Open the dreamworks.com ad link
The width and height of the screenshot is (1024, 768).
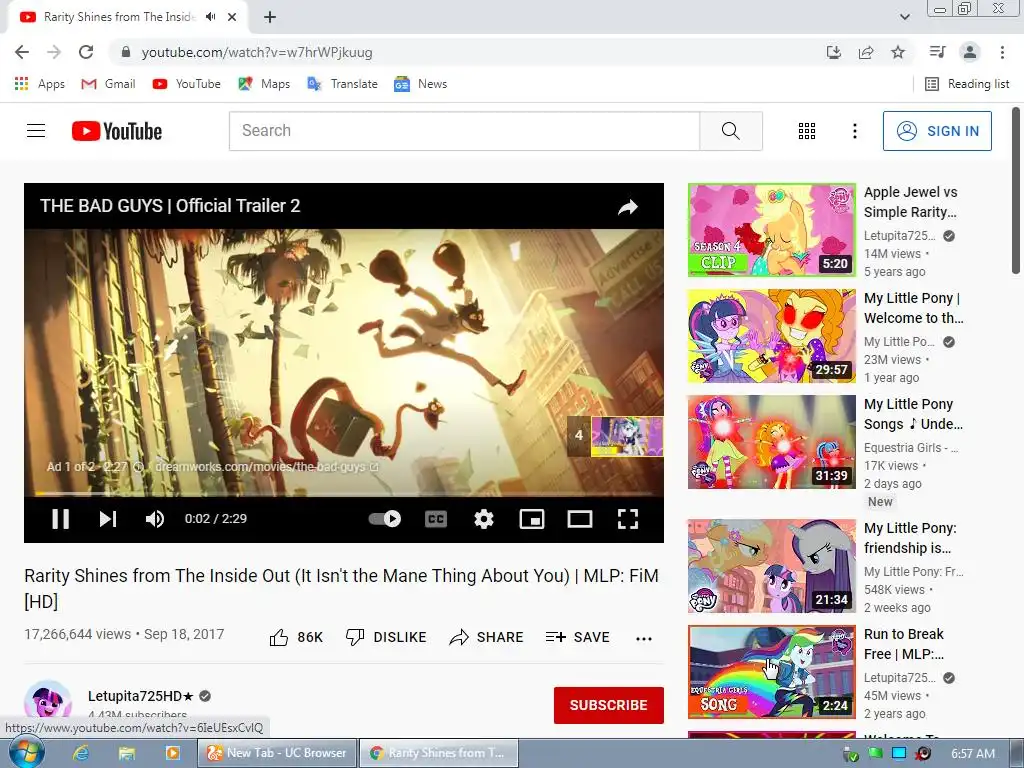(266, 467)
